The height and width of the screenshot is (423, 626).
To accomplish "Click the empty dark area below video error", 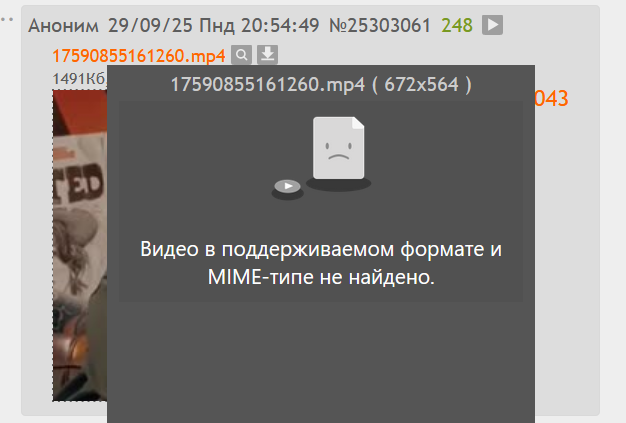I will pyautogui.click(x=321, y=361).
